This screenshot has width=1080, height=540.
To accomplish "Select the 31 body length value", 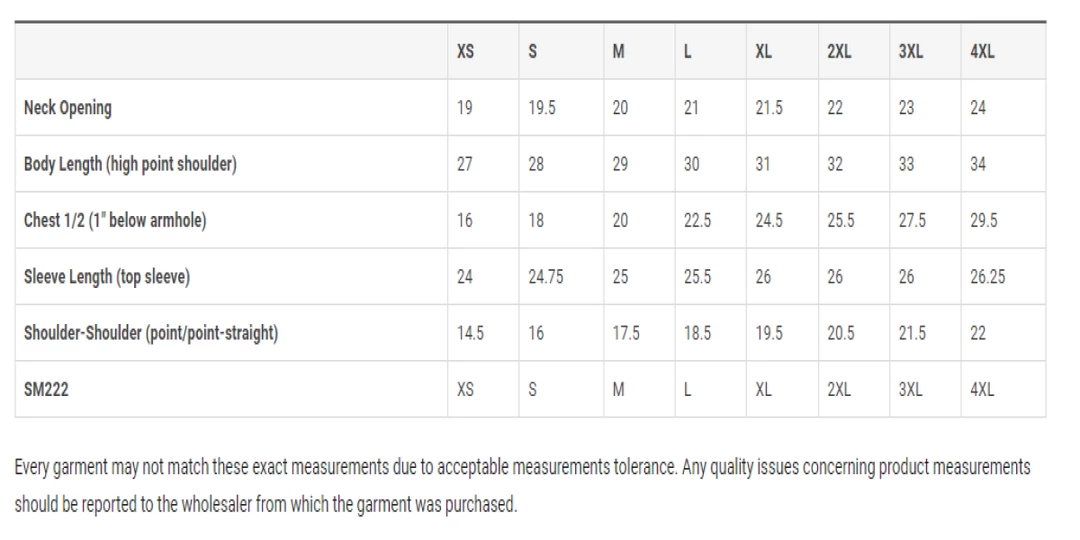I will tap(763, 164).
